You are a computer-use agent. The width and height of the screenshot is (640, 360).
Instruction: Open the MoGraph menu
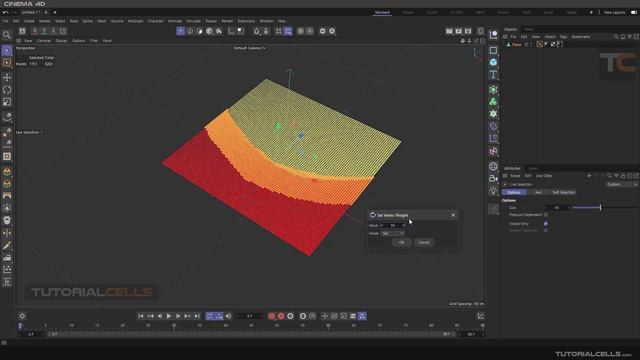pos(136,21)
